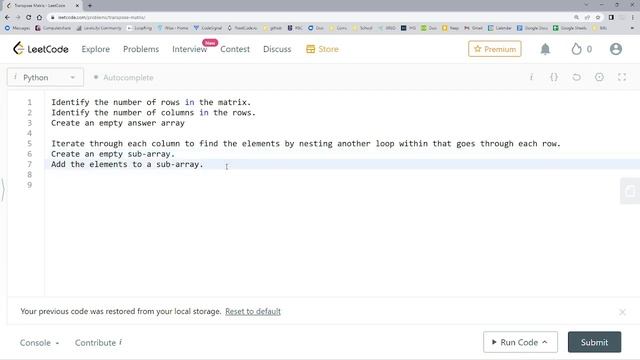Image resolution: width=640 pixels, height=360 pixels.
Task: Dismiss the restored code notification
Action: [x=622, y=312]
